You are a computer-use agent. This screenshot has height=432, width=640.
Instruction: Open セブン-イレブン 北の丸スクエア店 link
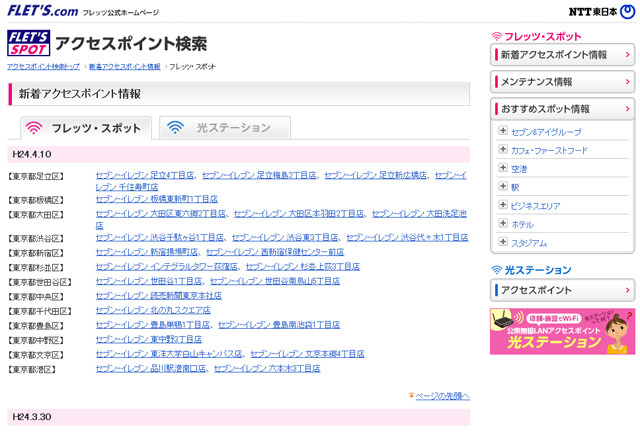click(153, 310)
